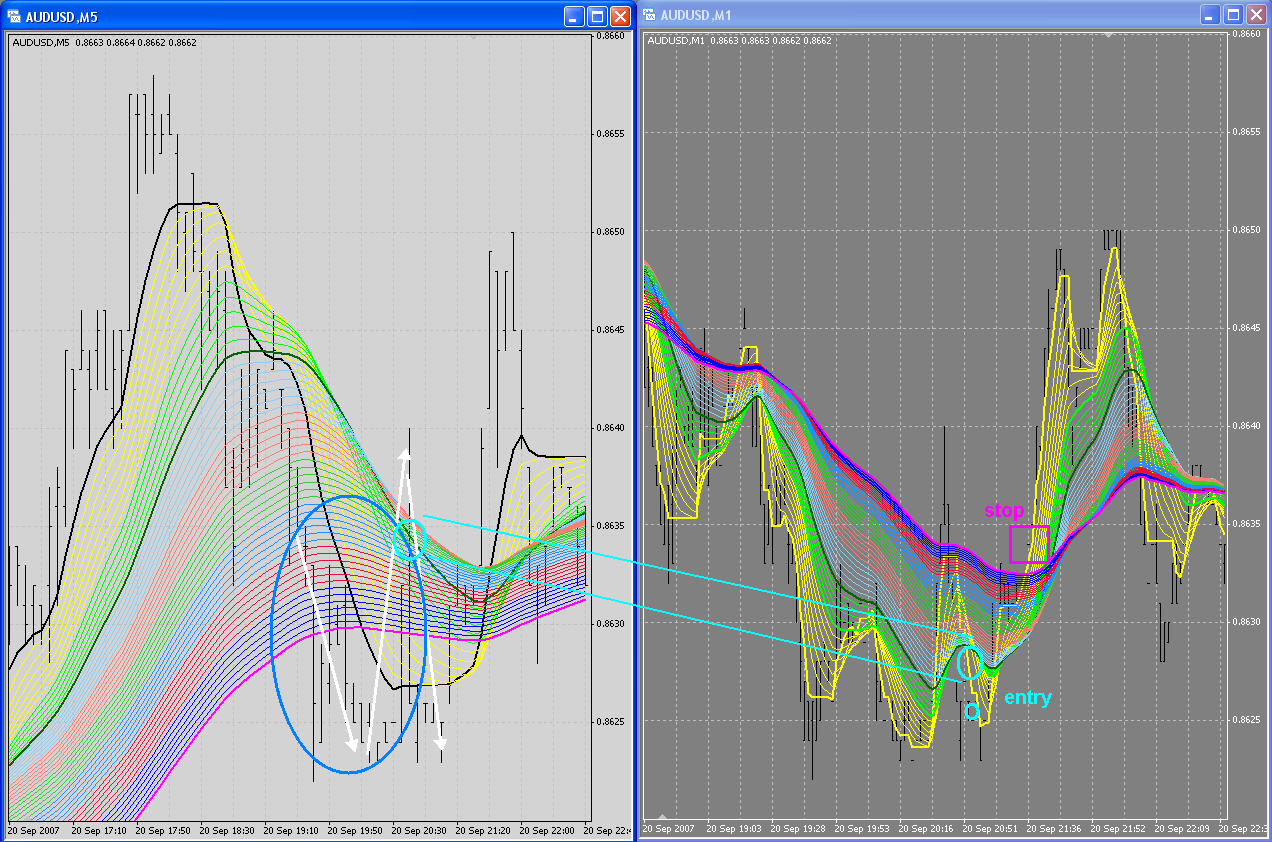Image resolution: width=1272 pixels, height=842 pixels.
Task: Click 0.8625 price label in M5 window
Action: [610, 722]
